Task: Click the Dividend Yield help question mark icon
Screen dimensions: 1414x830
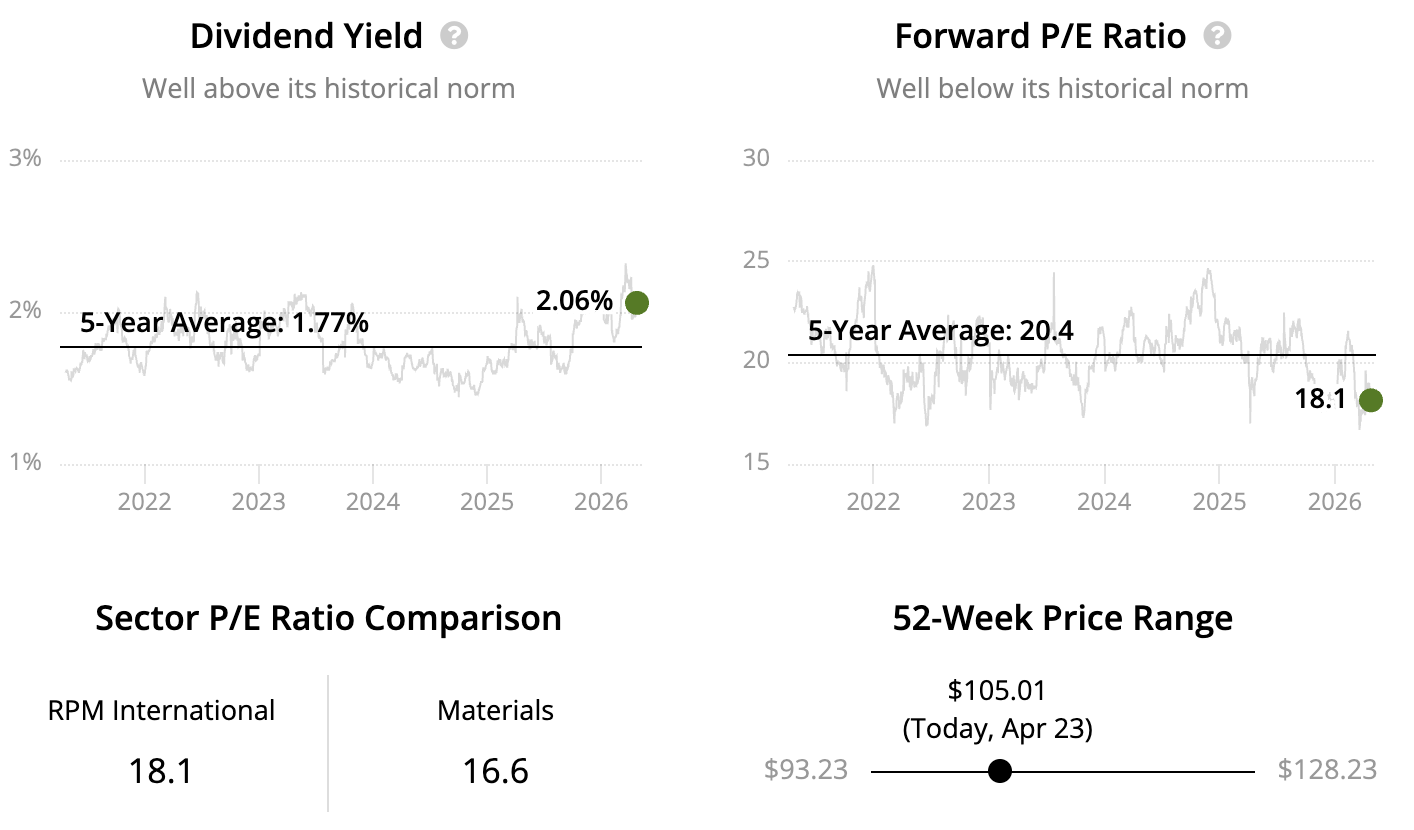Action: (454, 37)
